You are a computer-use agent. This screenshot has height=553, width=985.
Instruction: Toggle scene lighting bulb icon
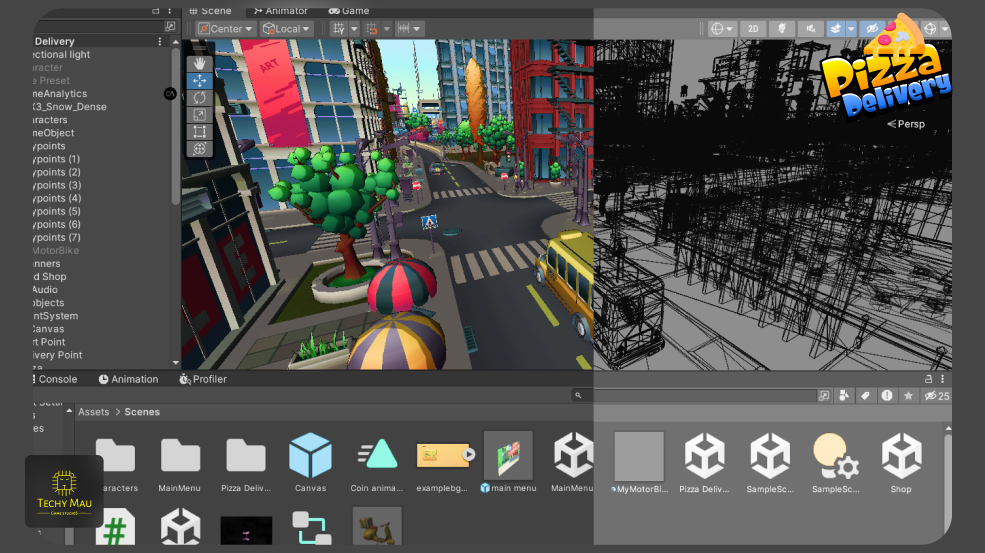coord(782,28)
